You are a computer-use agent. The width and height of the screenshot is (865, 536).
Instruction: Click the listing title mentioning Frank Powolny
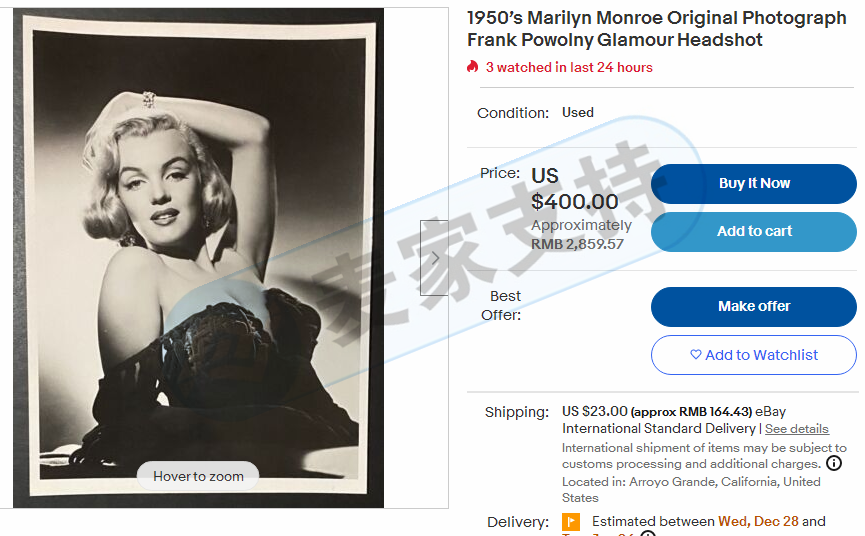pos(656,29)
